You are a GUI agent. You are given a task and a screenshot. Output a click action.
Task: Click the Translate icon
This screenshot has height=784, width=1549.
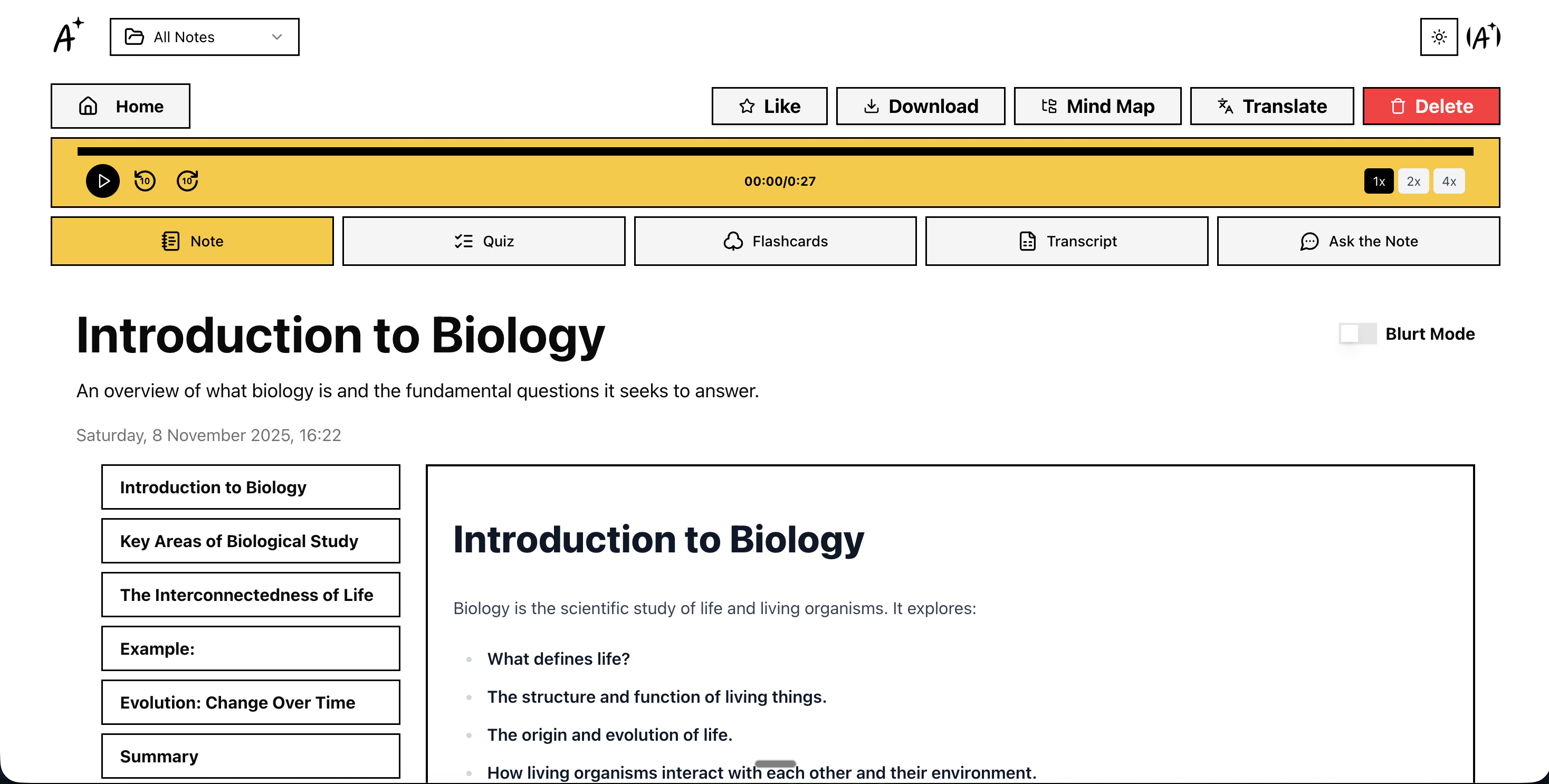[x=1225, y=106]
